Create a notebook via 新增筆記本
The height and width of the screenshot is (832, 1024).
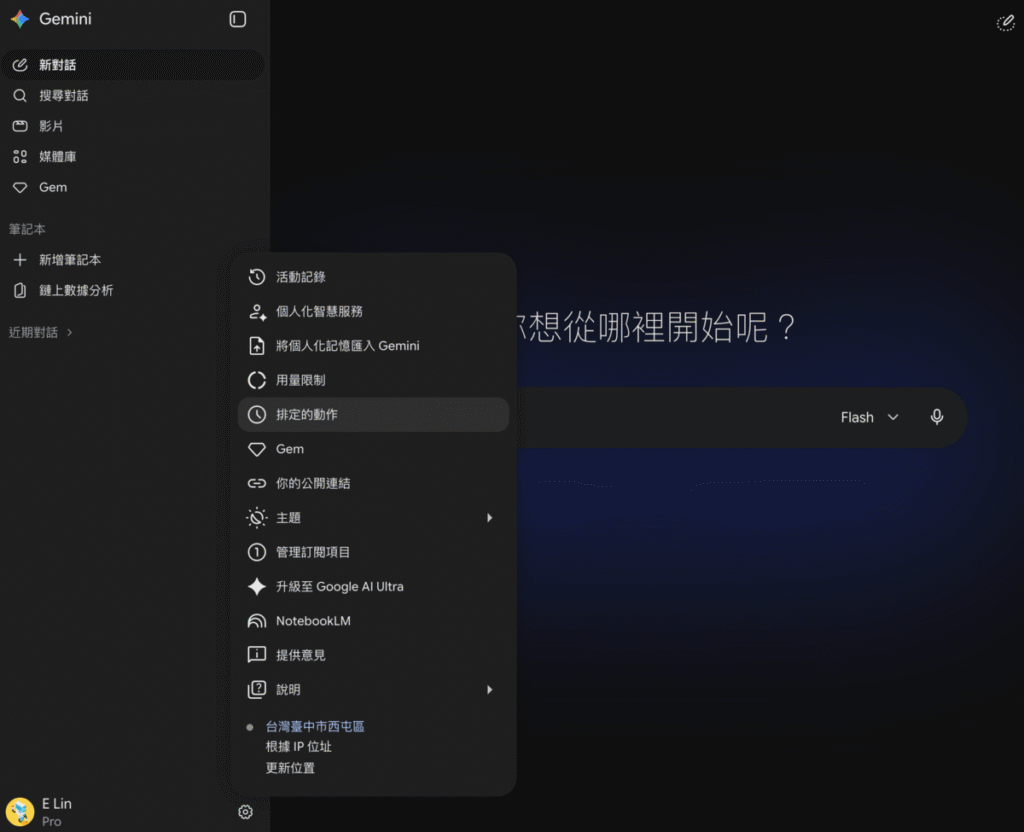point(133,260)
